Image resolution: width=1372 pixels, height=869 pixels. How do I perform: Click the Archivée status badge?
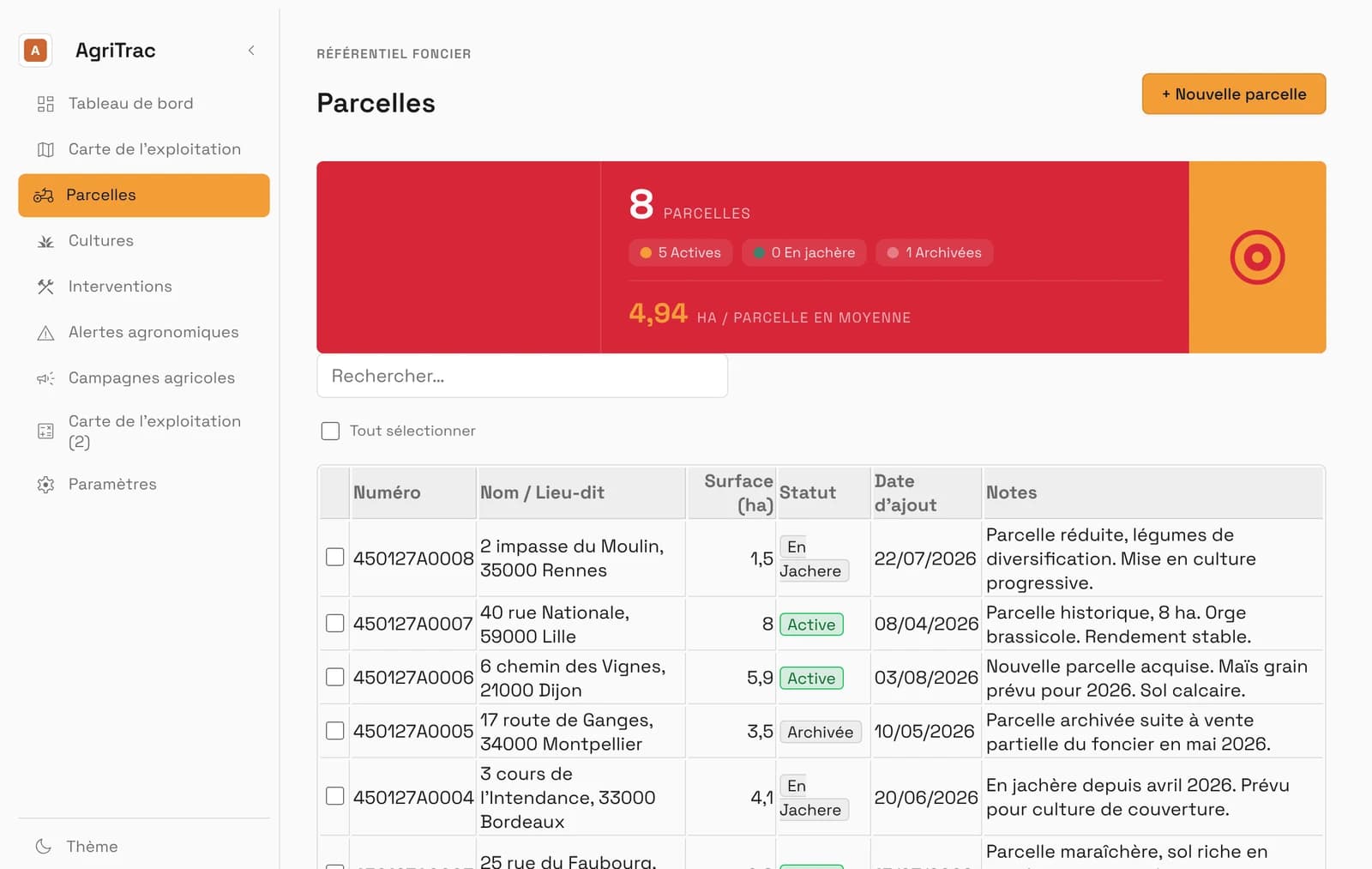click(821, 732)
